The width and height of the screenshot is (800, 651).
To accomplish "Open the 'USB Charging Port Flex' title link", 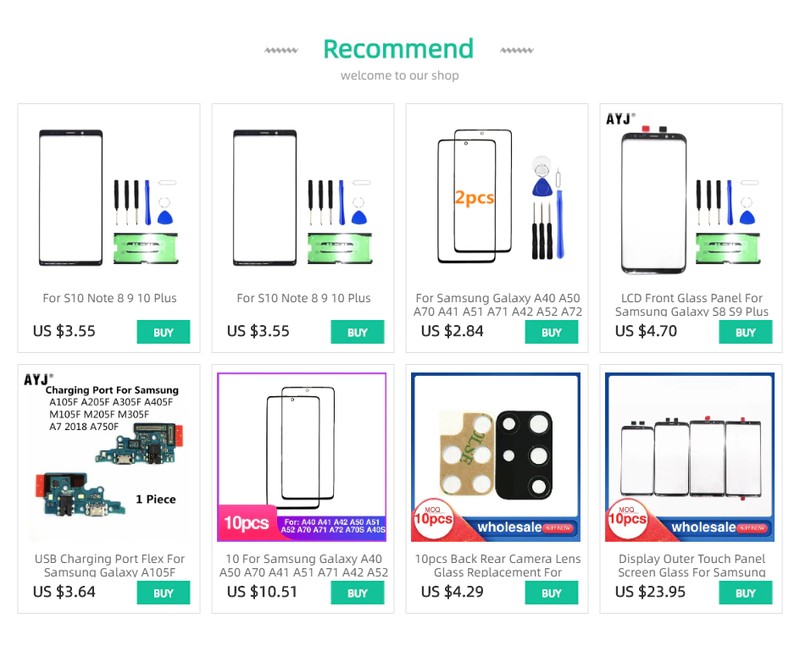I will [108, 566].
